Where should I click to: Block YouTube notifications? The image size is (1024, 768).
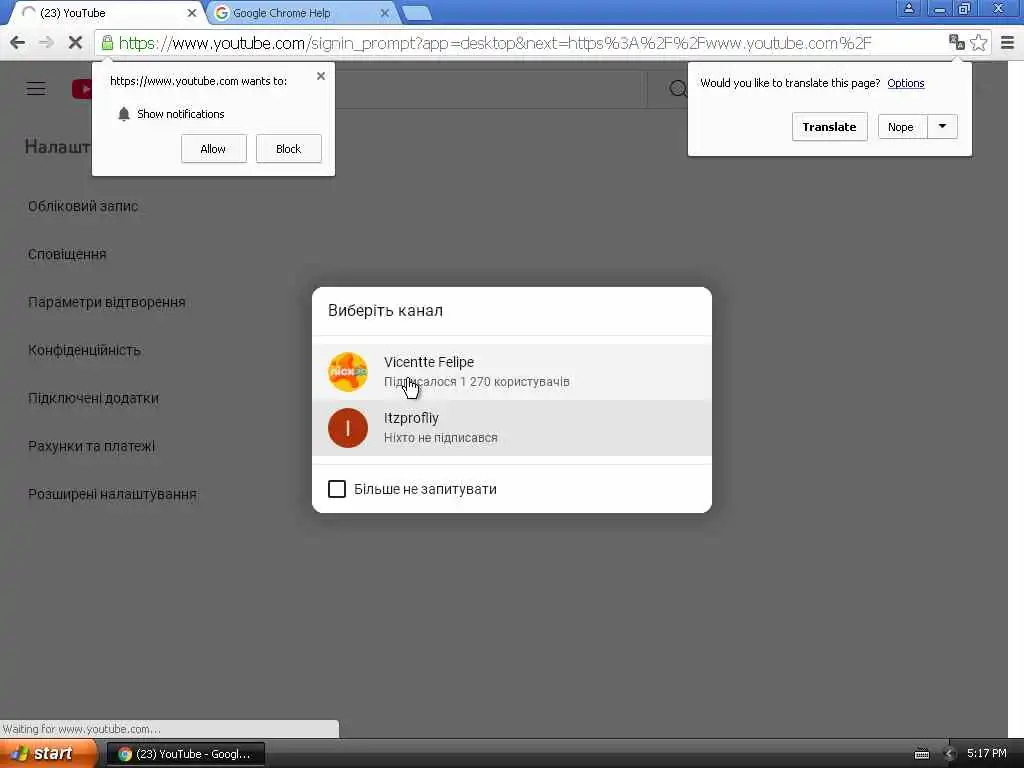click(x=289, y=149)
